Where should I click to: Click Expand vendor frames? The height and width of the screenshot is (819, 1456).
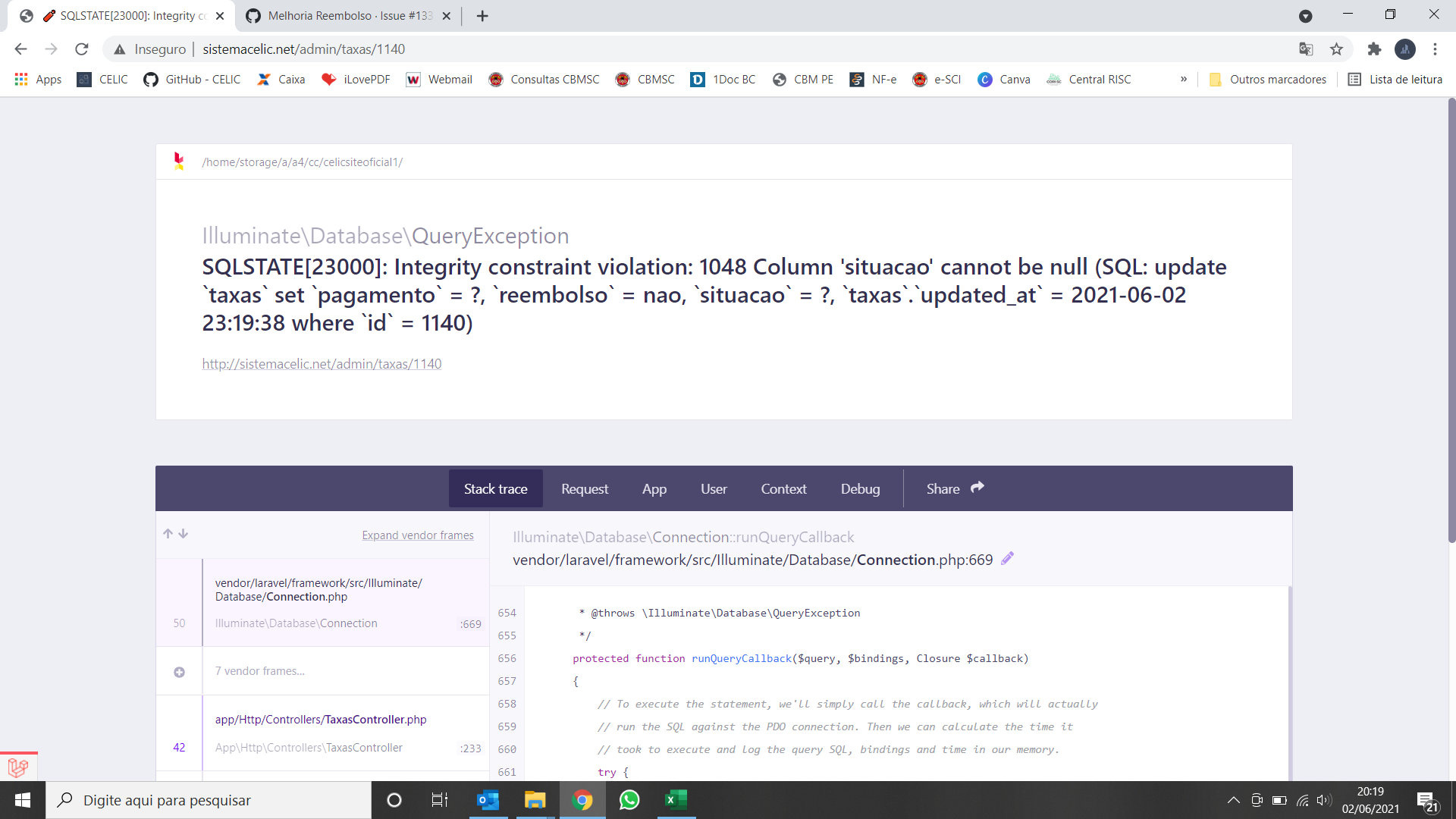(418, 535)
